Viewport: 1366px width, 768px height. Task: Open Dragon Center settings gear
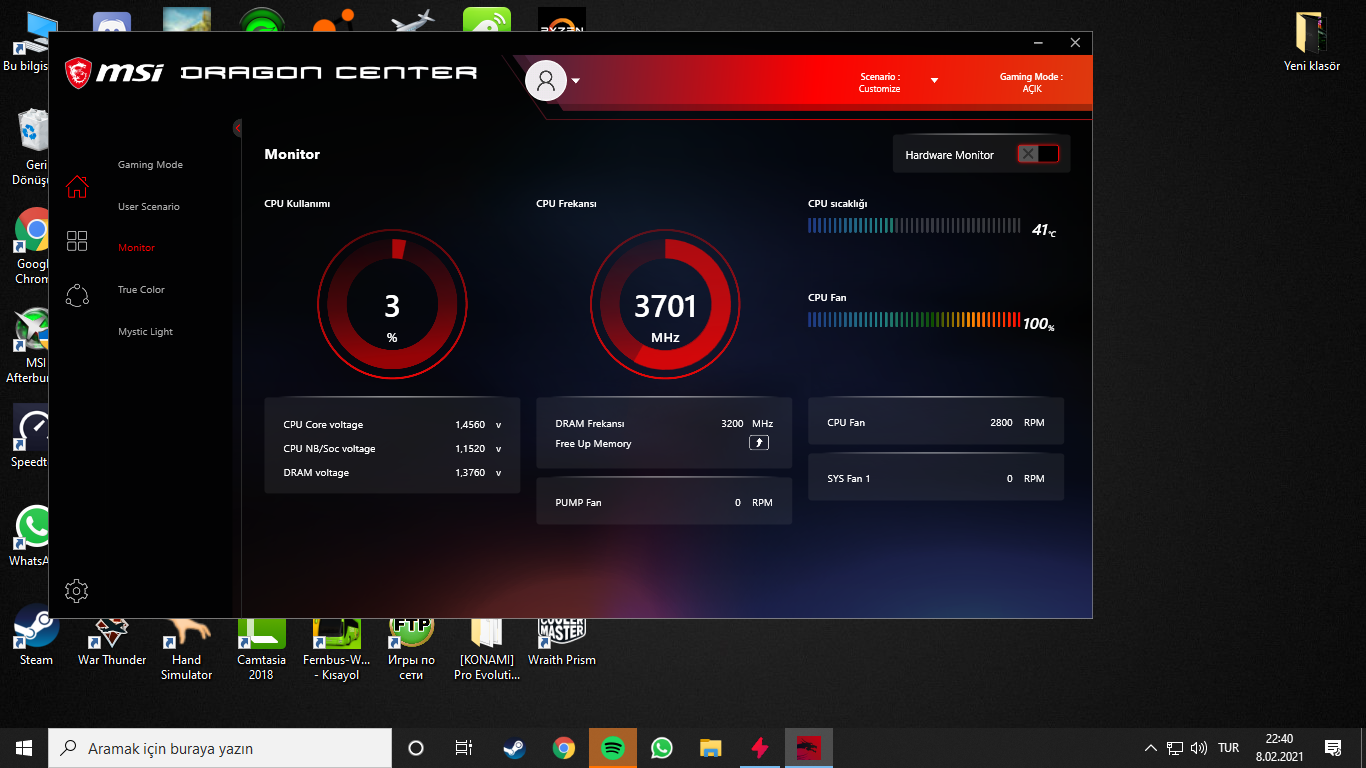[77, 591]
